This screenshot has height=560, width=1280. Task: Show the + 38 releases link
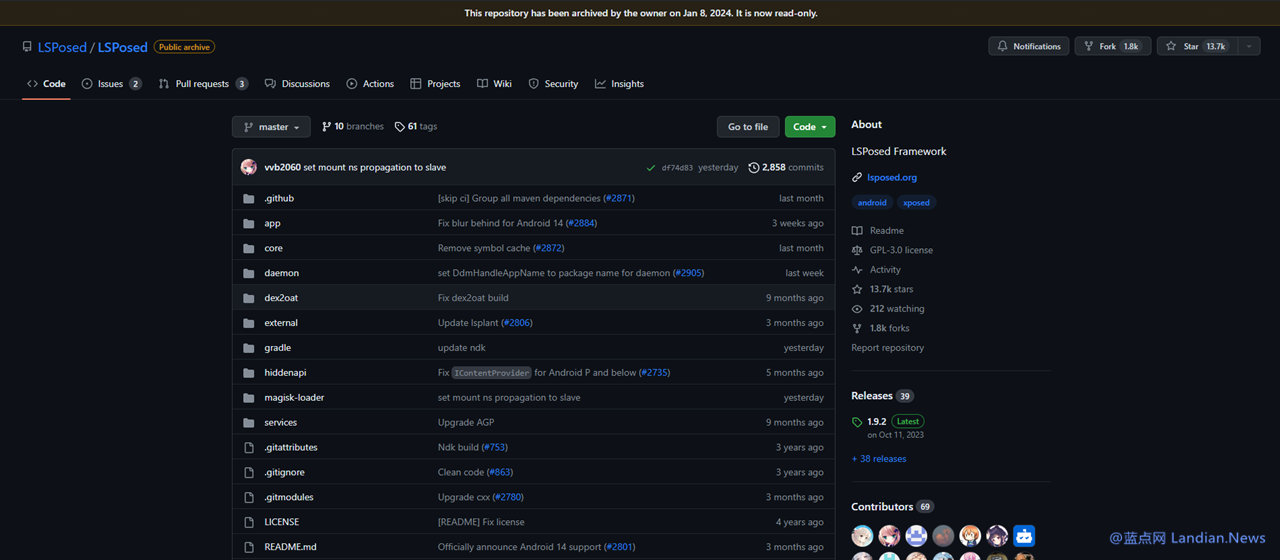879,459
